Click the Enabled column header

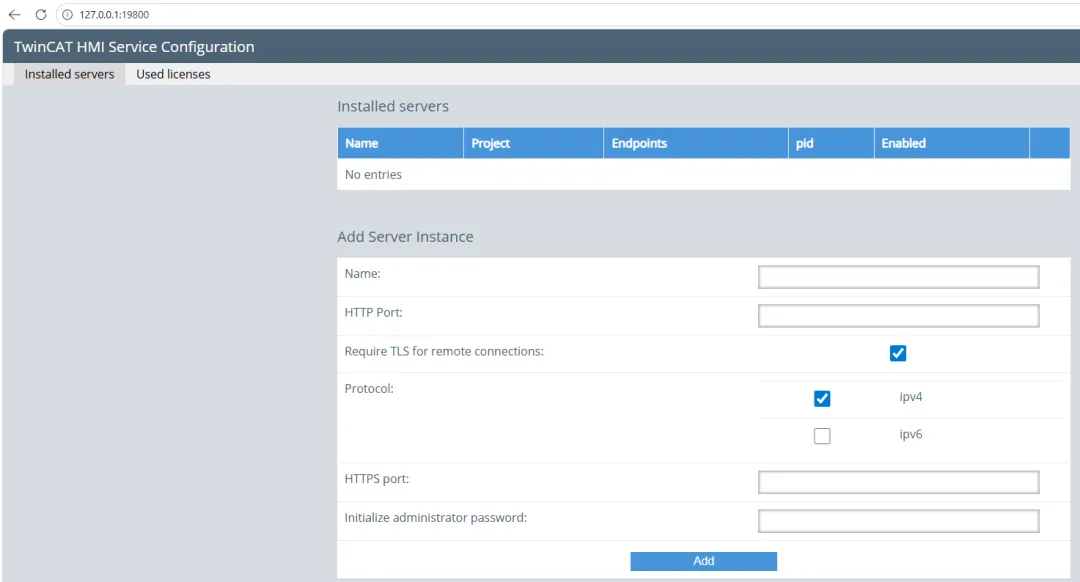951,143
